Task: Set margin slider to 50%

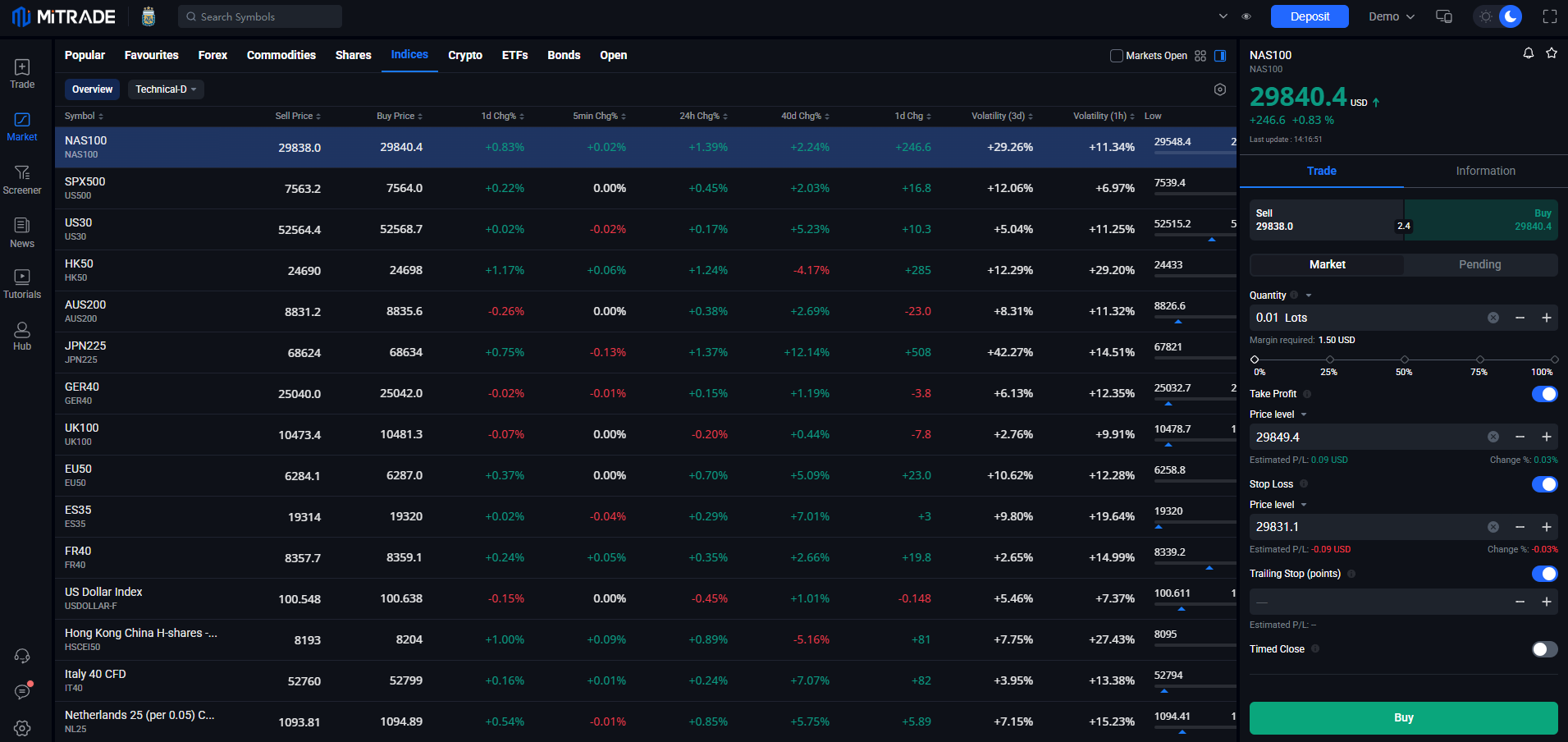Action: pos(1405,360)
